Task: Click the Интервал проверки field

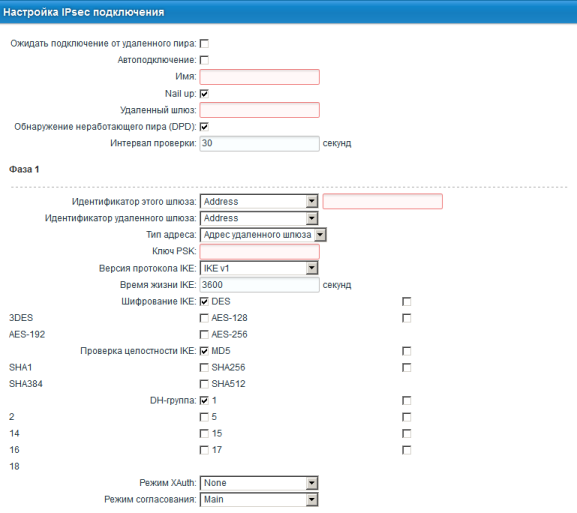Action: point(259,144)
